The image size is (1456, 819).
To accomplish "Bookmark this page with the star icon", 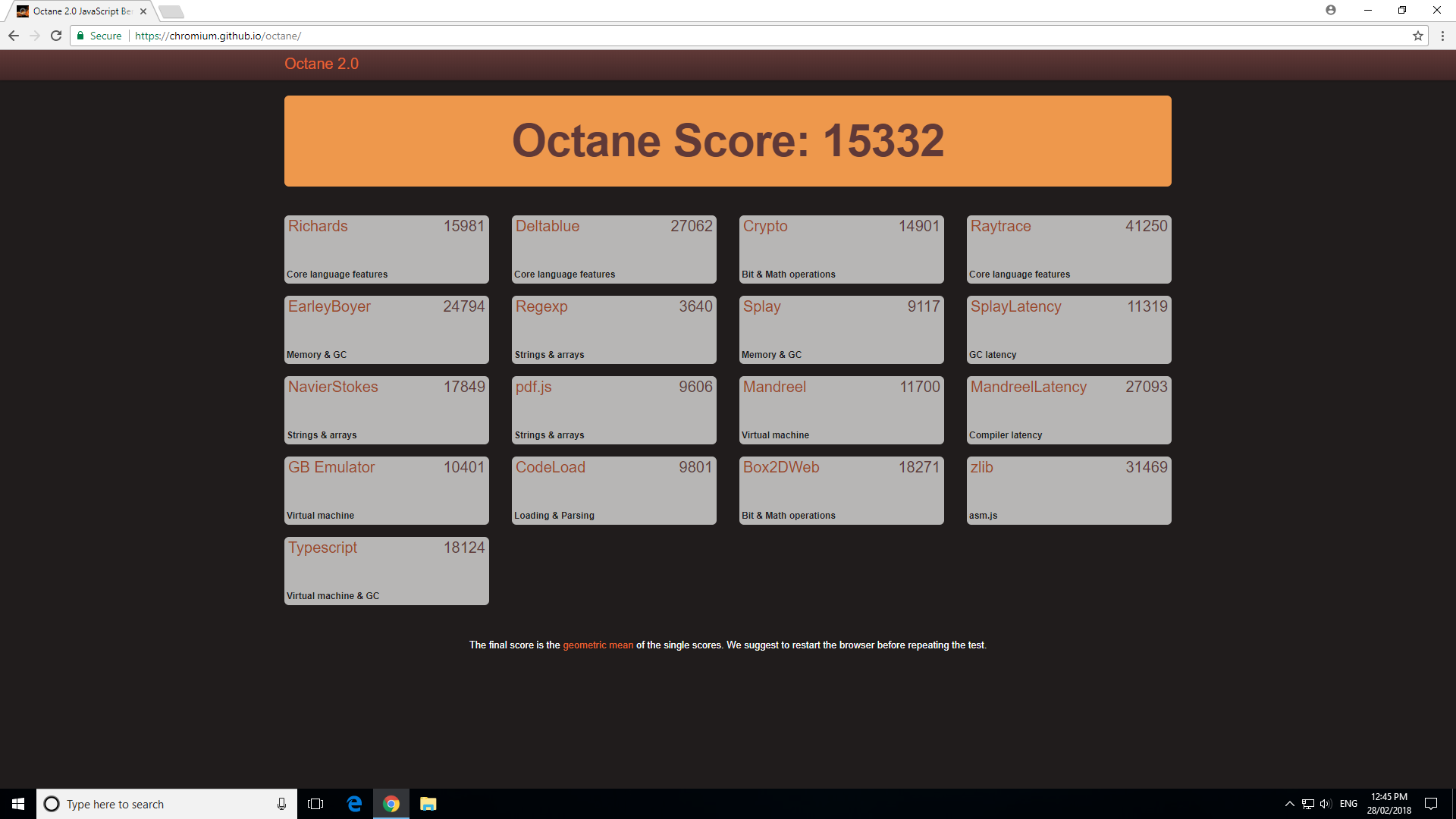I will pos(1417,36).
